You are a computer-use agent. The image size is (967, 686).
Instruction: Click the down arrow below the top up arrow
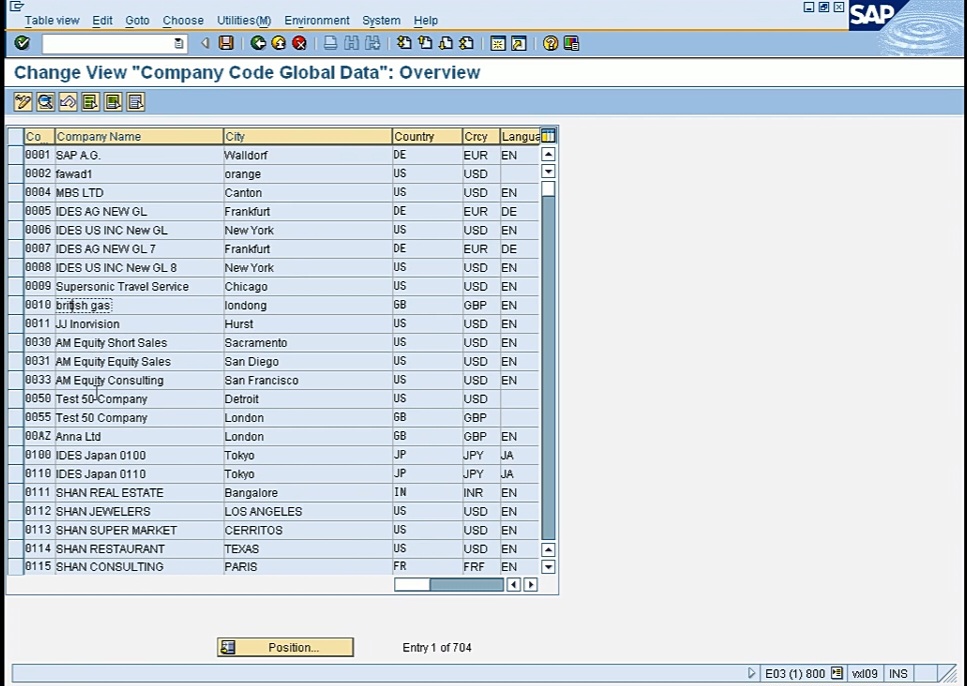click(x=548, y=172)
